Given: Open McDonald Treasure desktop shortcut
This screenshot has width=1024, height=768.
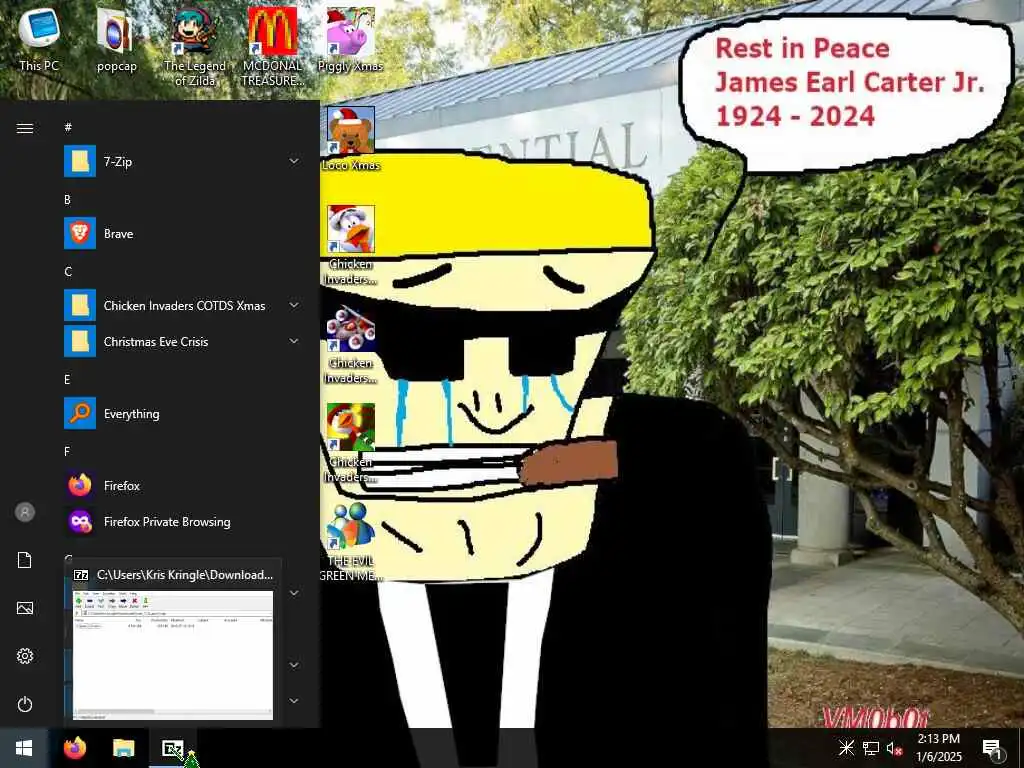Looking at the screenshot, I should click(x=272, y=47).
